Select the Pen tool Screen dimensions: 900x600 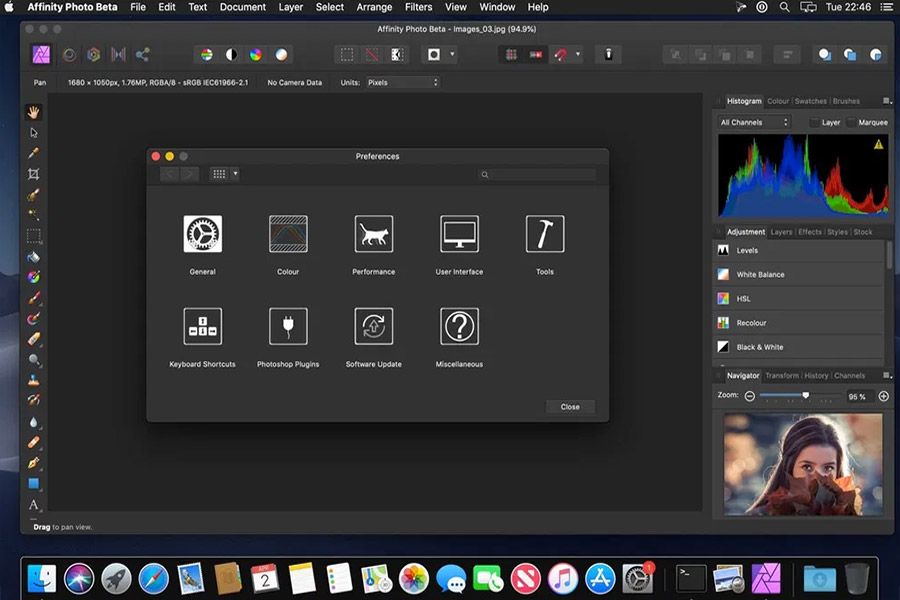coord(33,463)
